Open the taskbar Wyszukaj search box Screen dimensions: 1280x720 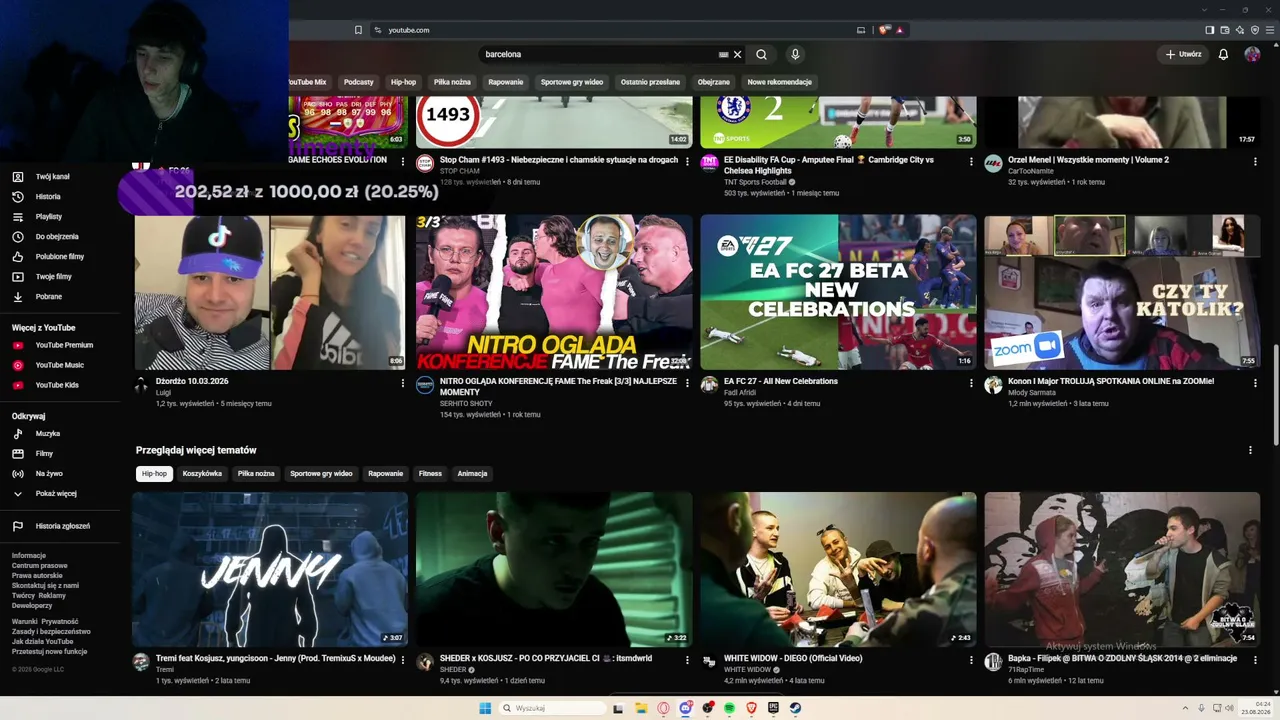553,708
